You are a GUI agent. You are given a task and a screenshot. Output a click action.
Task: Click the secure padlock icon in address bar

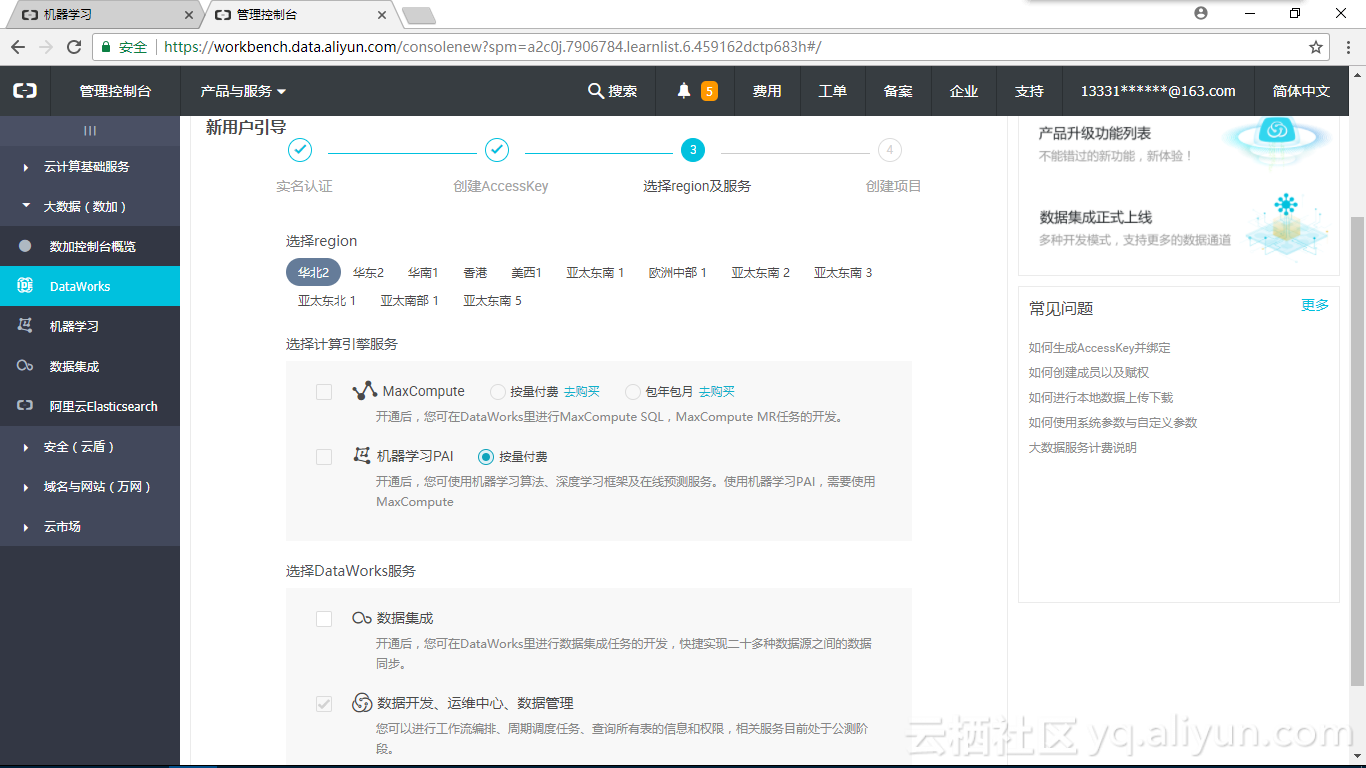[106, 47]
